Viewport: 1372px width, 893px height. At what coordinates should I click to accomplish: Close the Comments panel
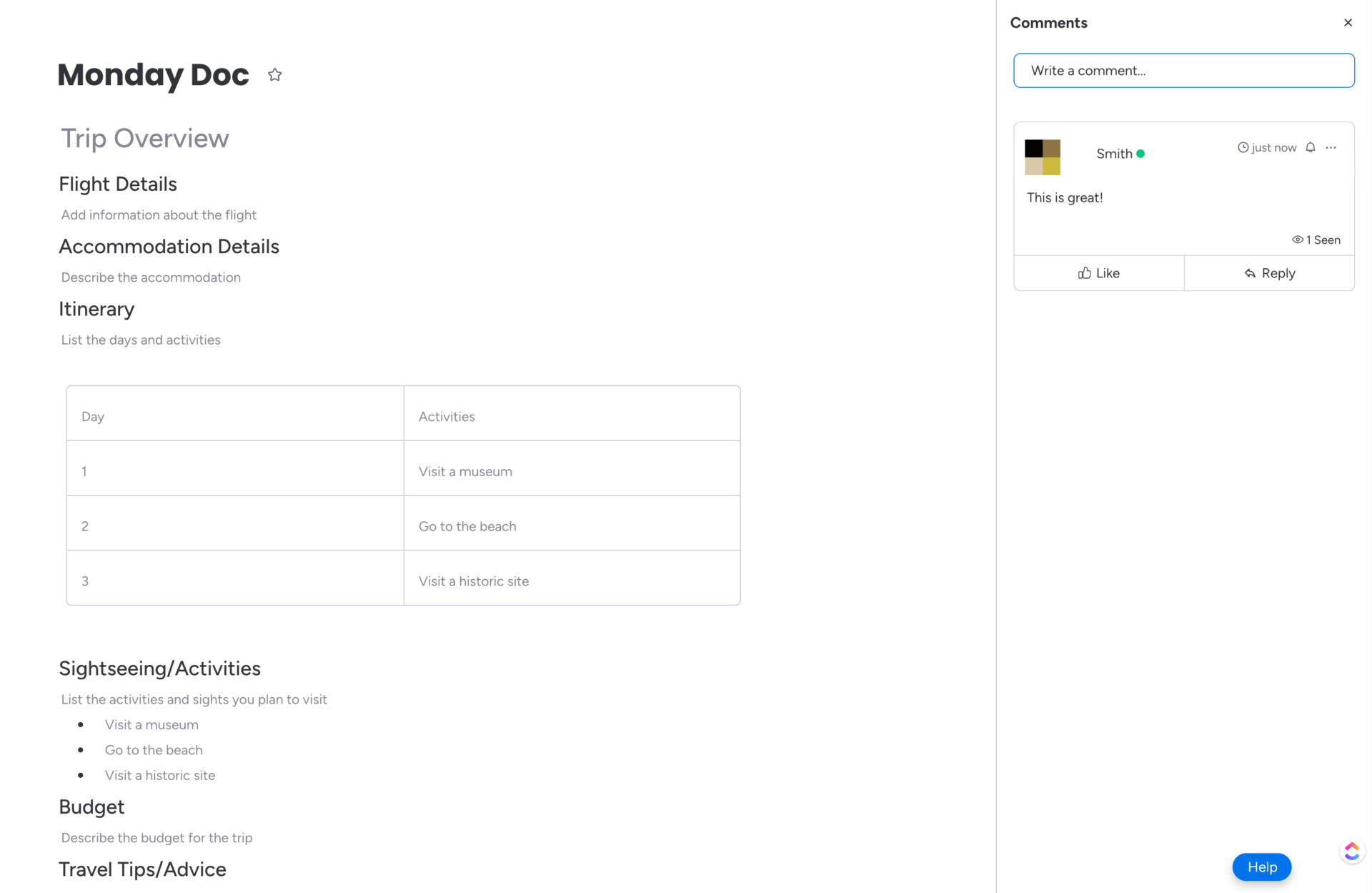click(1348, 23)
